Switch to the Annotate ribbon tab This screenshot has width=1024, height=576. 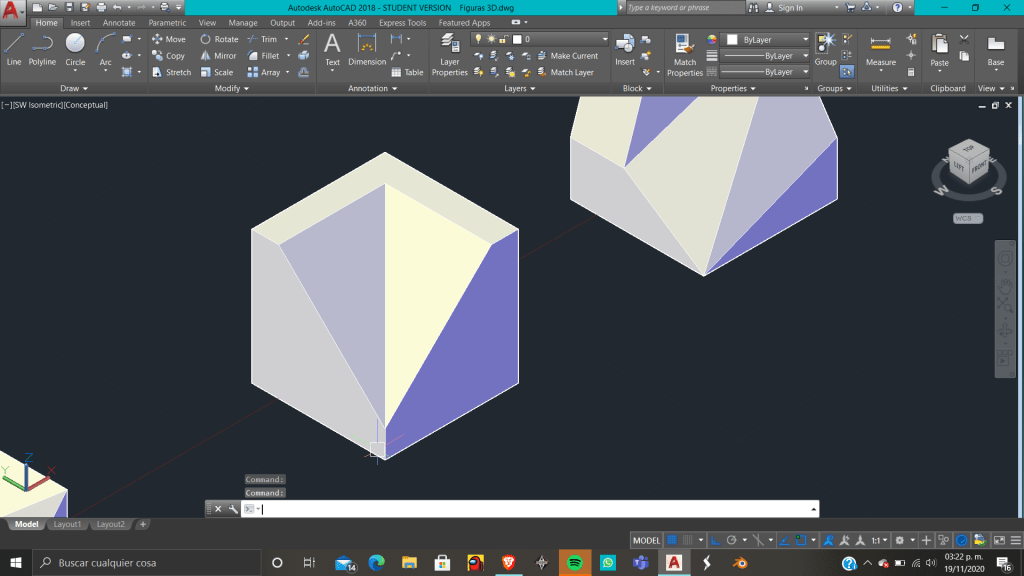pyautogui.click(x=119, y=23)
